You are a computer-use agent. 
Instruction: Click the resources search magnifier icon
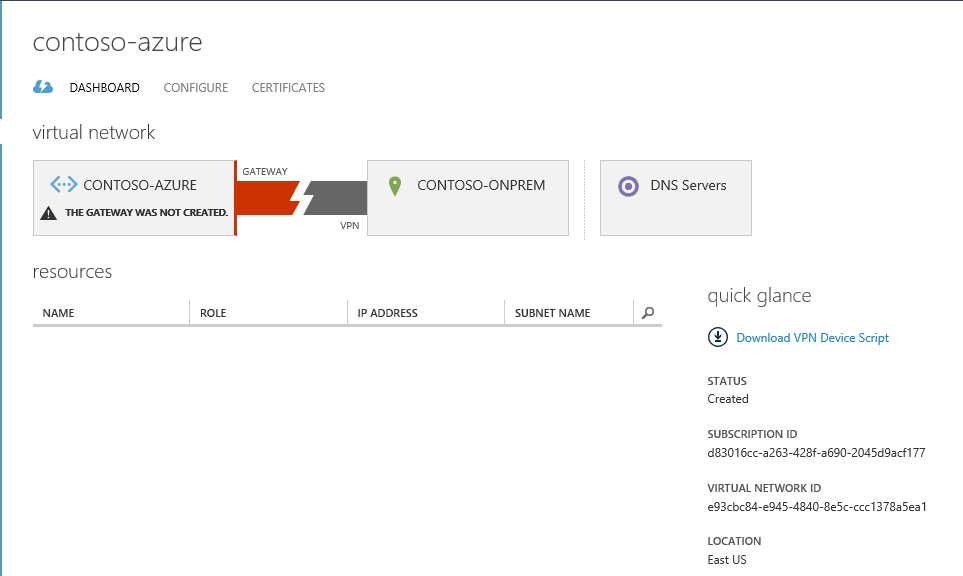coord(648,313)
